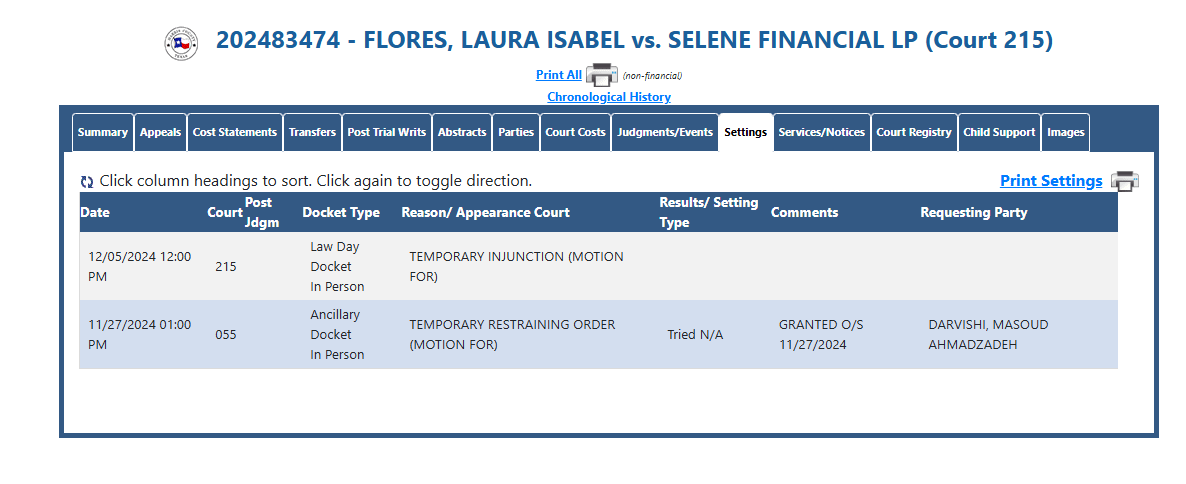The image size is (1186, 484).
Task: Click the Harris County seal icon
Action: tap(181, 43)
